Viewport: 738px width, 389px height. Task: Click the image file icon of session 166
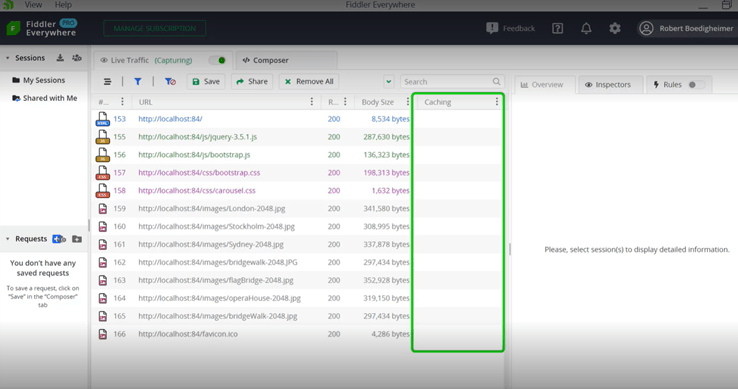pos(103,334)
